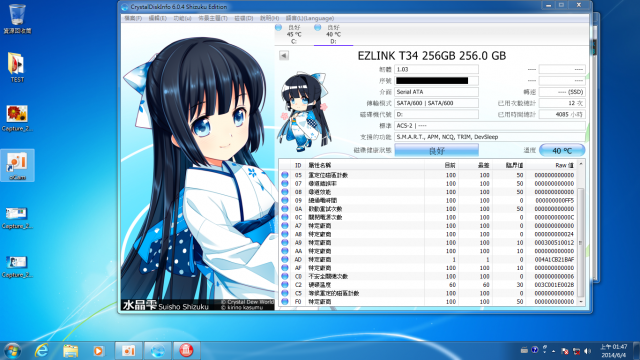Switch to oCam taskbar button
This screenshot has width=640, height=360.
[128, 351]
